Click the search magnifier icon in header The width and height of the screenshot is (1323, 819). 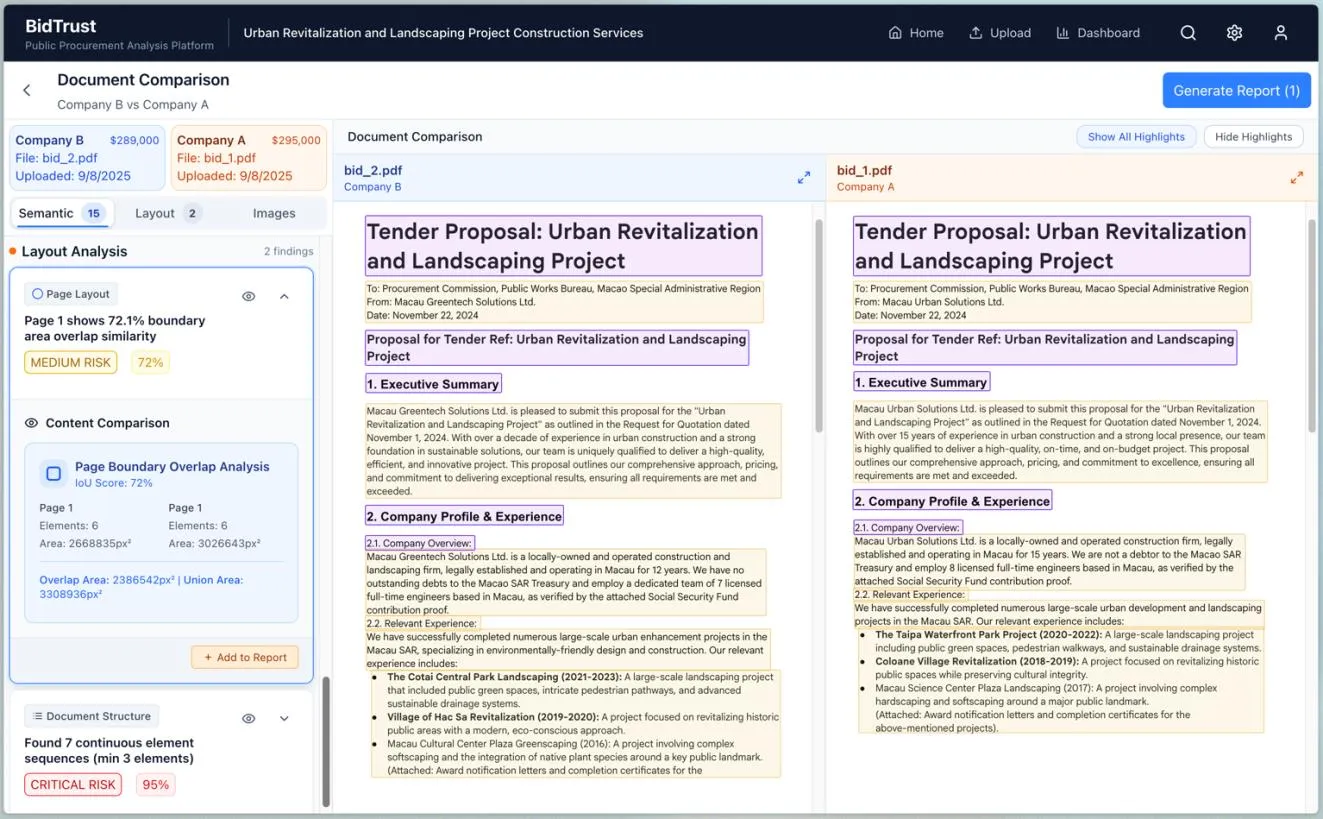[x=1188, y=33]
